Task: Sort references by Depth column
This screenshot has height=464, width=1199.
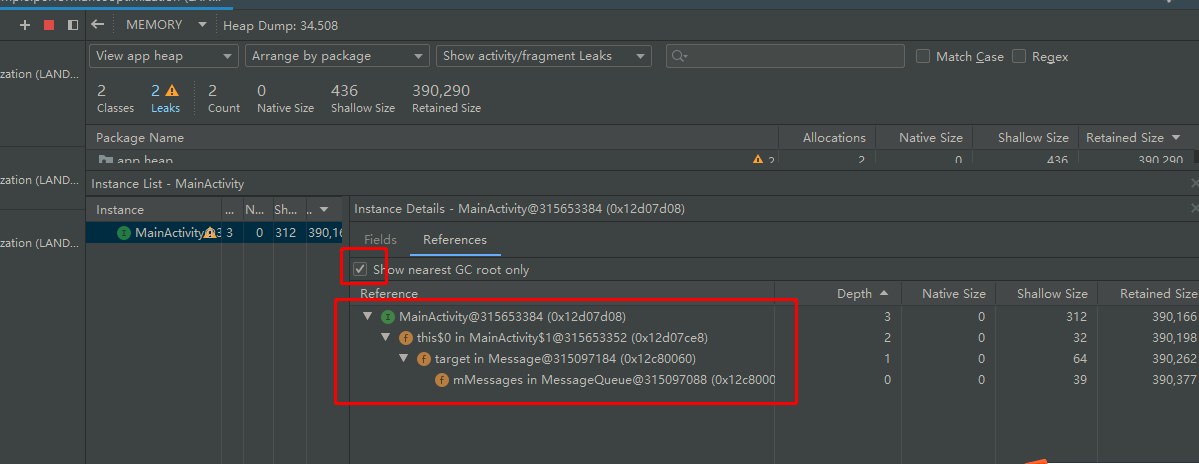Action: tap(838, 294)
